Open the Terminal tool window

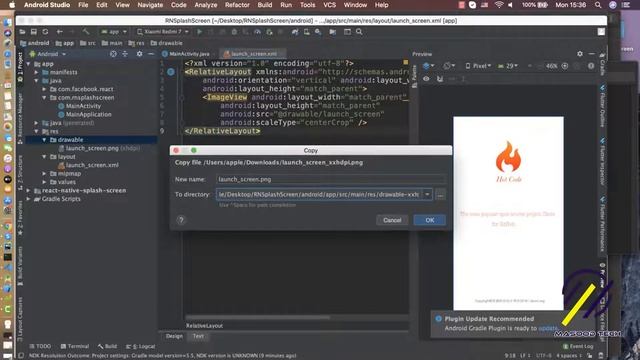click(75, 346)
